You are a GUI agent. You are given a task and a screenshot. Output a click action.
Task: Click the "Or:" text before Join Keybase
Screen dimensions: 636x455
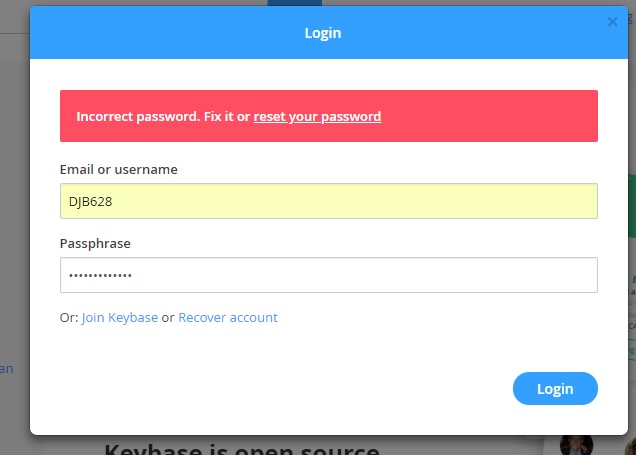click(69, 318)
